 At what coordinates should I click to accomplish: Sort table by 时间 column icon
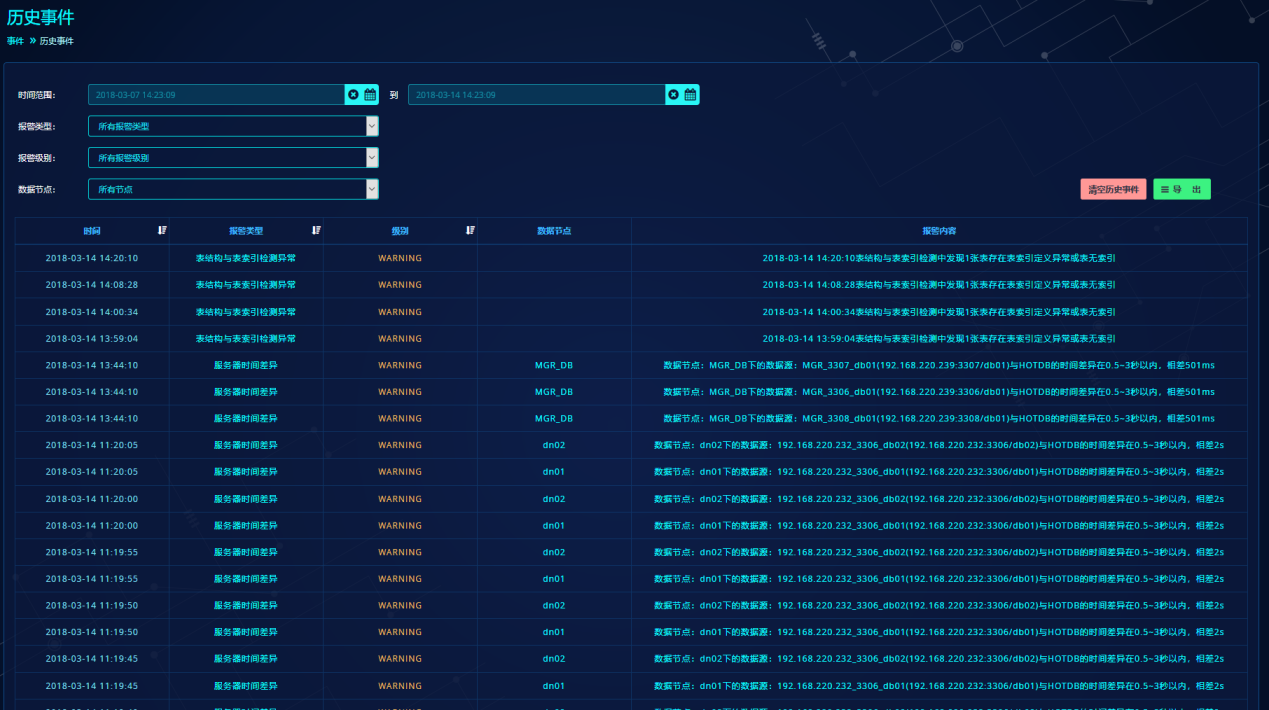click(162, 231)
